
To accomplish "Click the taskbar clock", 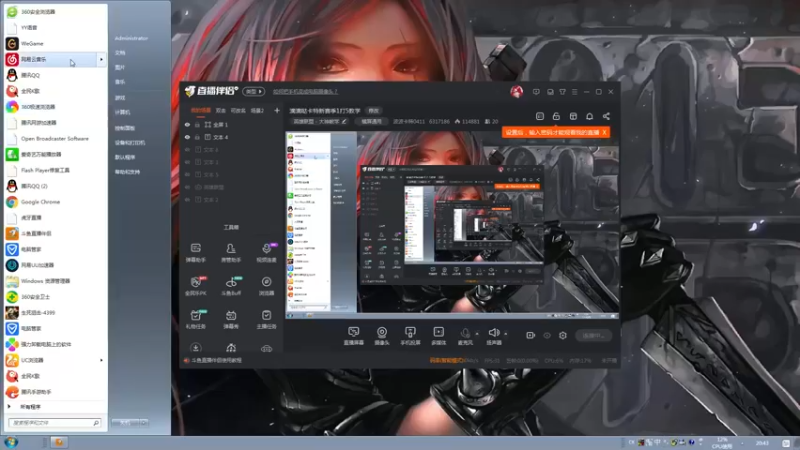I will (762, 443).
